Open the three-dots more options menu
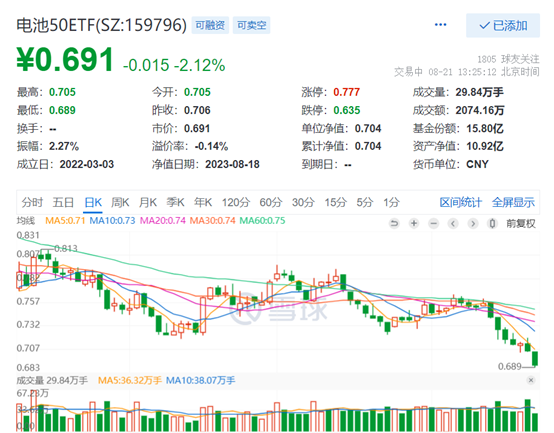The height and width of the screenshot is (433, 554). pyautogui.click(x=440, y=25)
